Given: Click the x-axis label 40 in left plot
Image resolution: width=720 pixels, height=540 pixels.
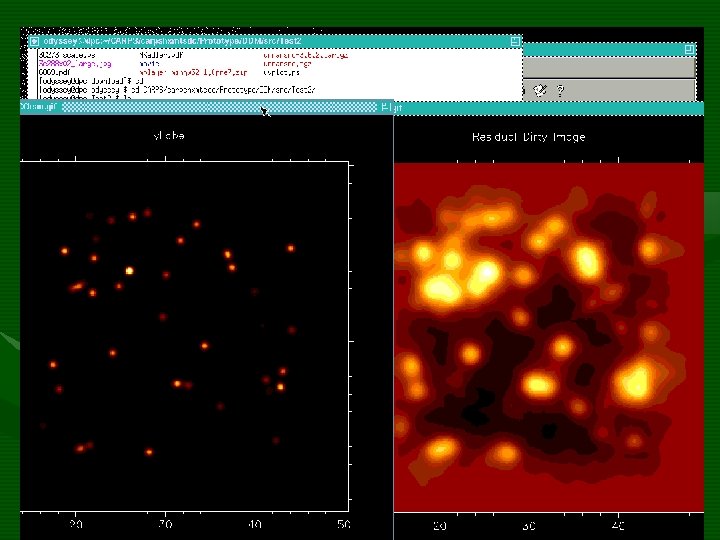Looking at the screenshot, I should point(255,524).
